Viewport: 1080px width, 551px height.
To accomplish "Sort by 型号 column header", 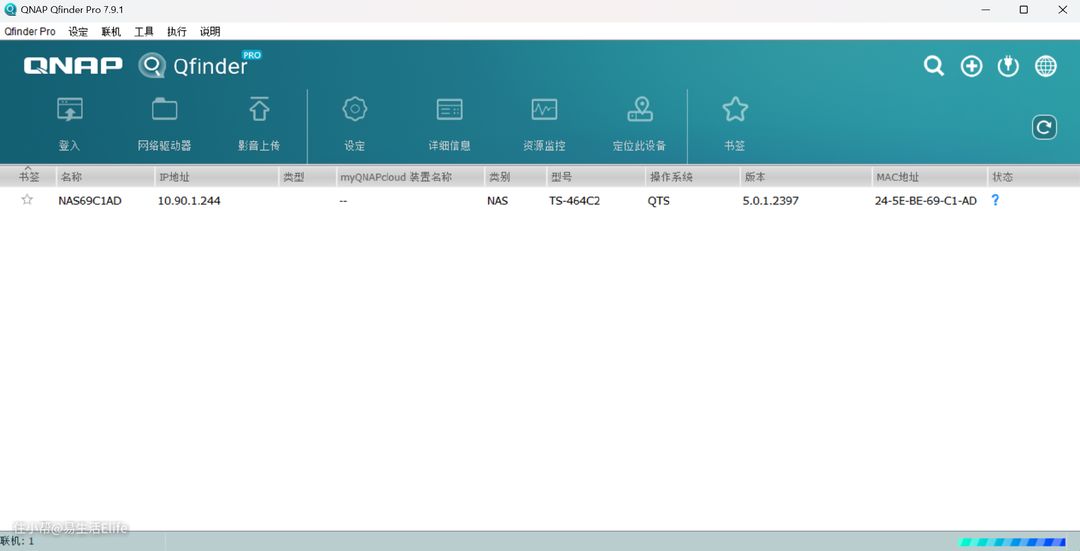I will pos(561,177).
